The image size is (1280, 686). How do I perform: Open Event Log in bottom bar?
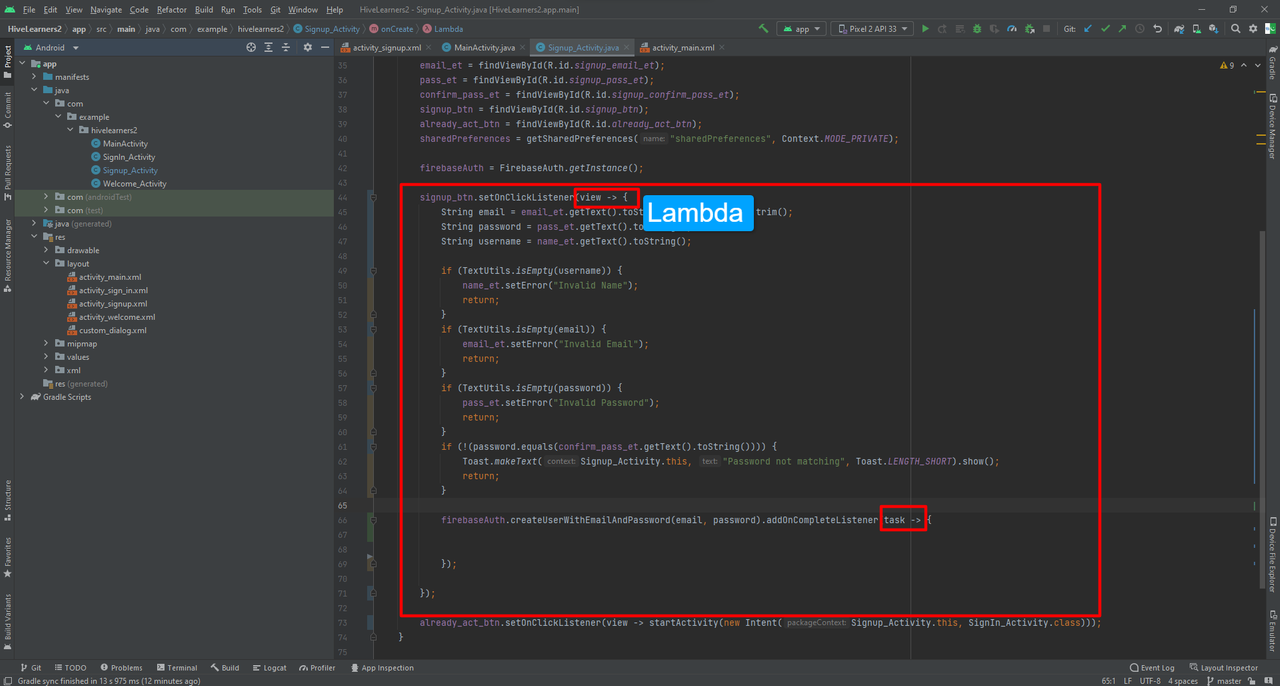click(x=1152, y=667)
